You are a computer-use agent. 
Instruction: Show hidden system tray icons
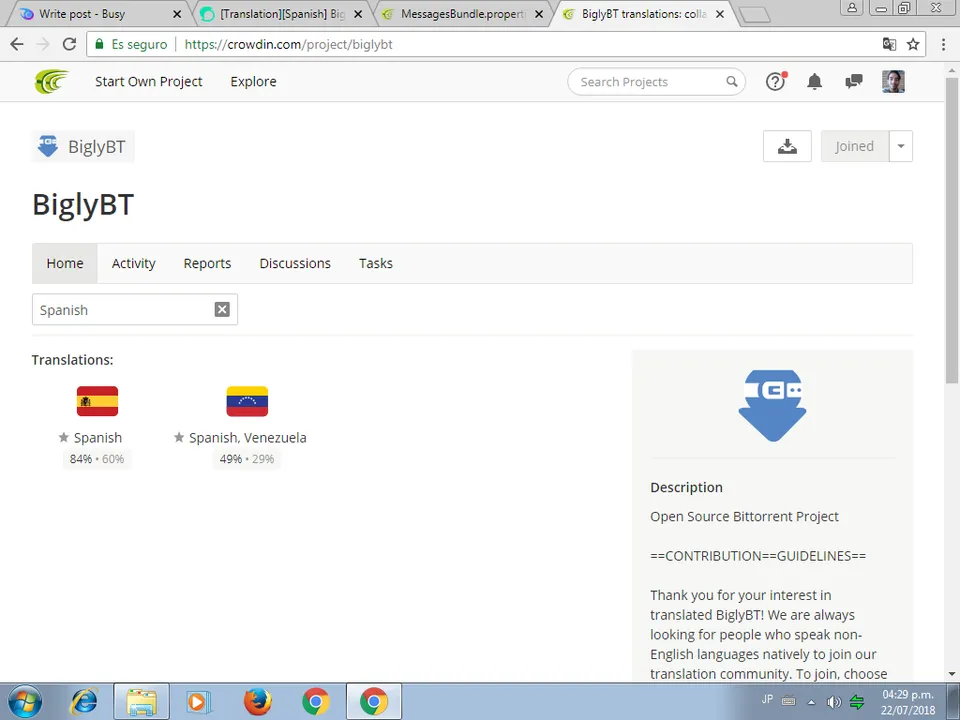click(811, 702)
